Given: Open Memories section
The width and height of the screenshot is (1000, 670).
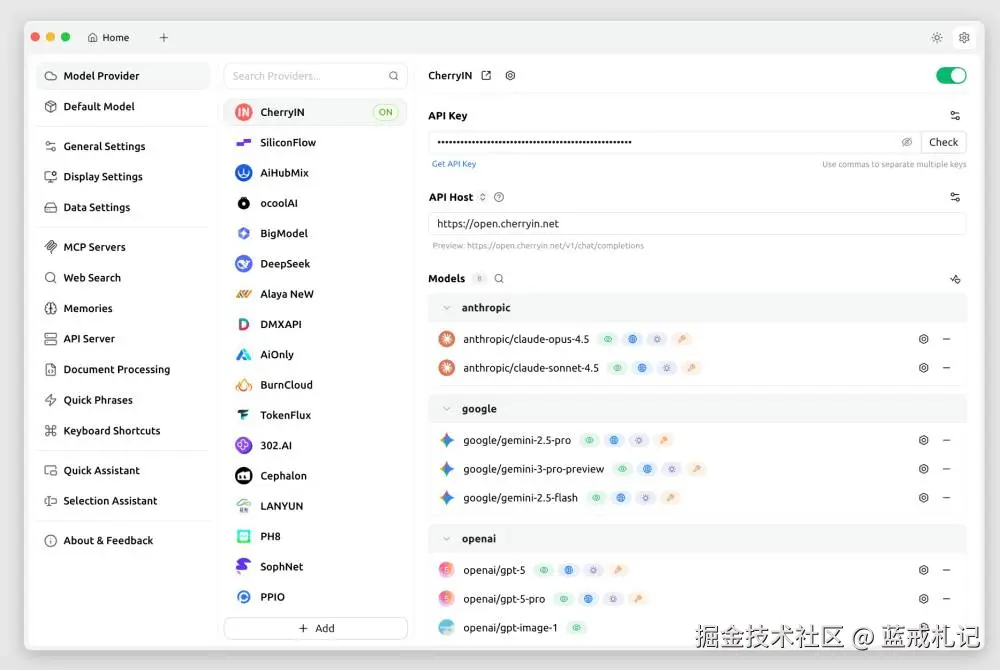Looking at the screenshot, I should click(x=123, y=308).
